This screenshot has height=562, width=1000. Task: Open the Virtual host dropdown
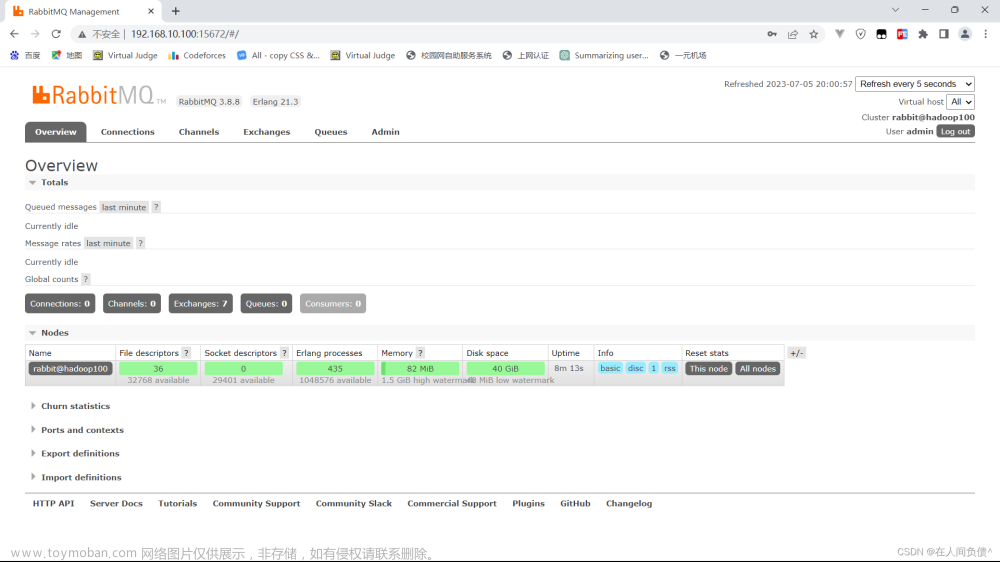click(x=960, y=101)
